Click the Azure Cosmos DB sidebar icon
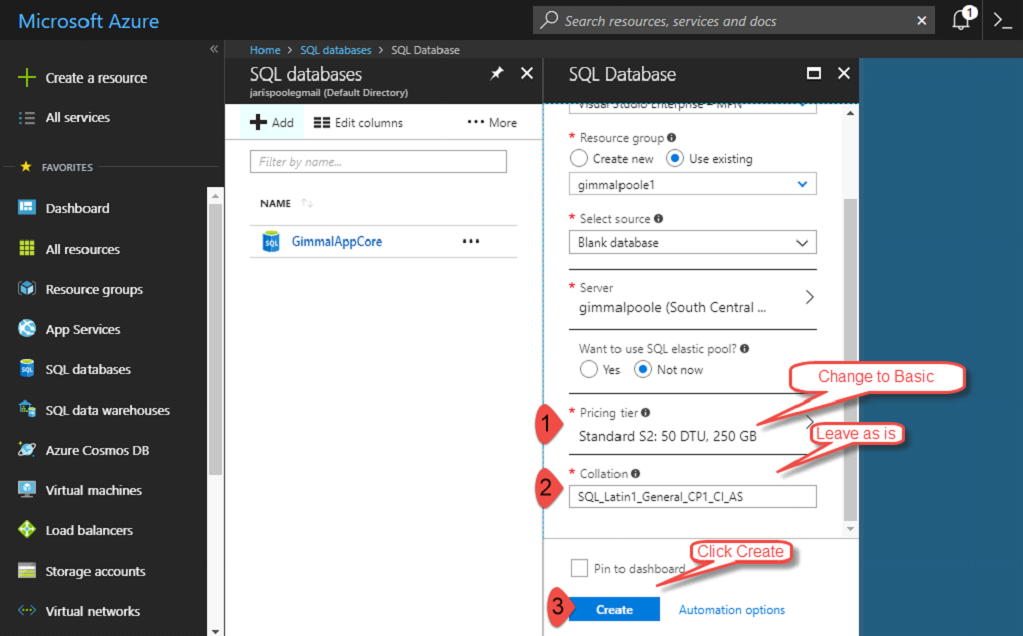Screen dimensions: 1023x636 click(27, 450)
